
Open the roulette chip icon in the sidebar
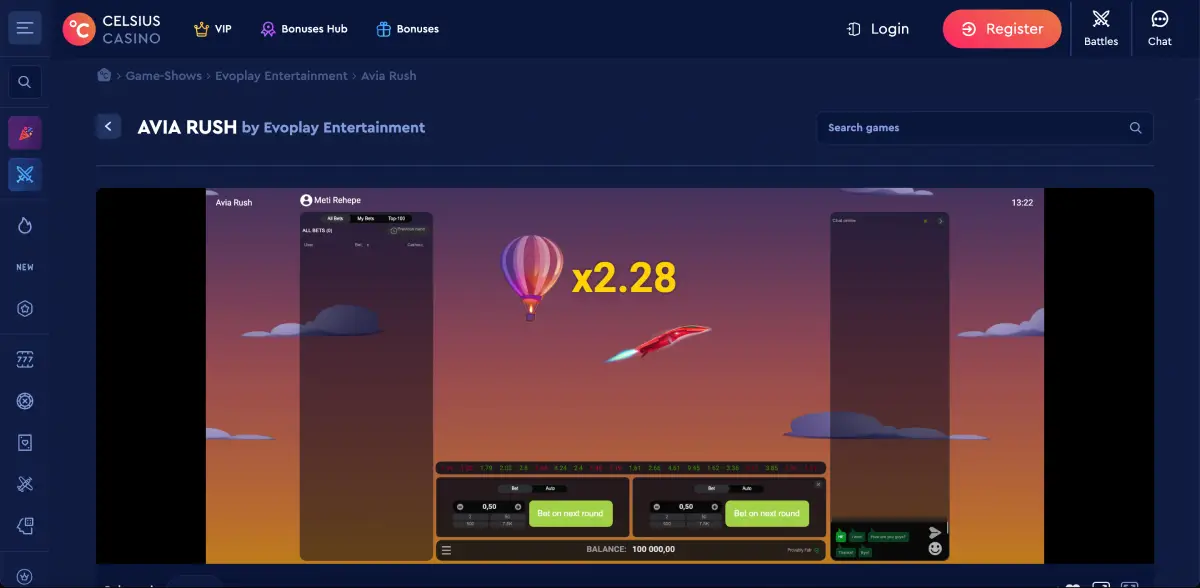25,401
